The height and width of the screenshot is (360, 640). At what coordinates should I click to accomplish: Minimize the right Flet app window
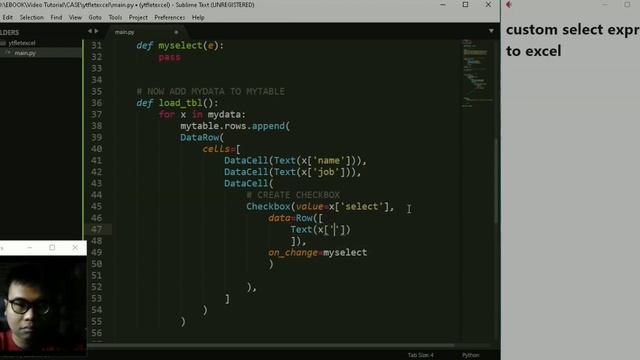point(604,4)
